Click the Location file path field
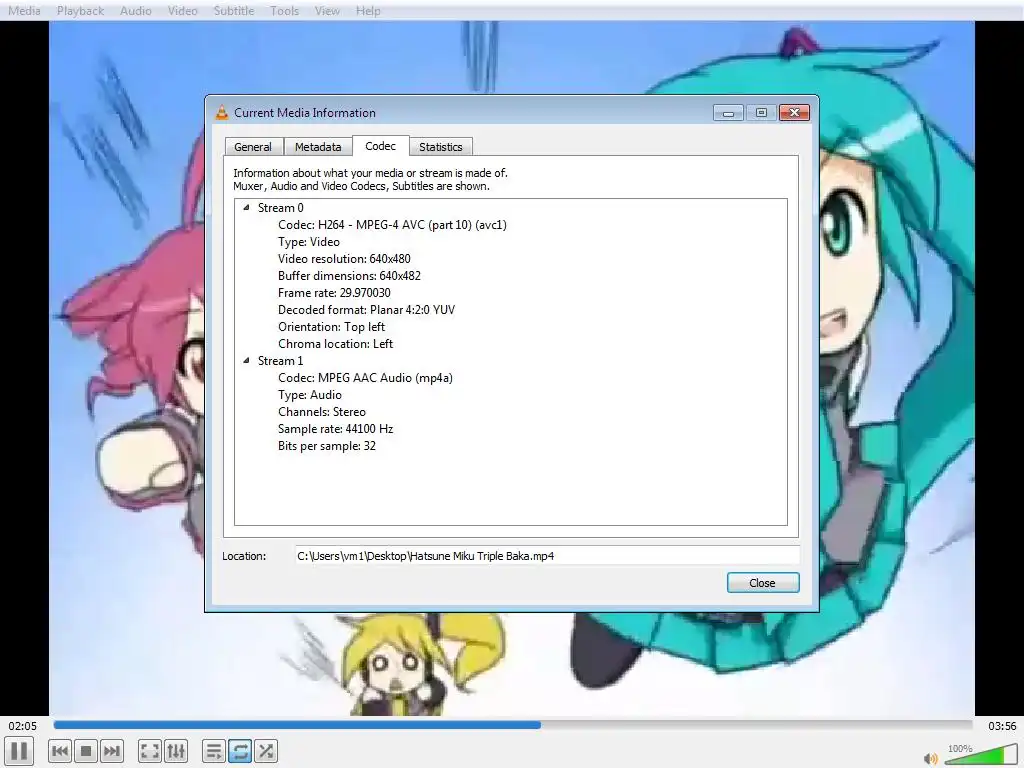This screenshot has height=768, width=1024. pos(547,556)
